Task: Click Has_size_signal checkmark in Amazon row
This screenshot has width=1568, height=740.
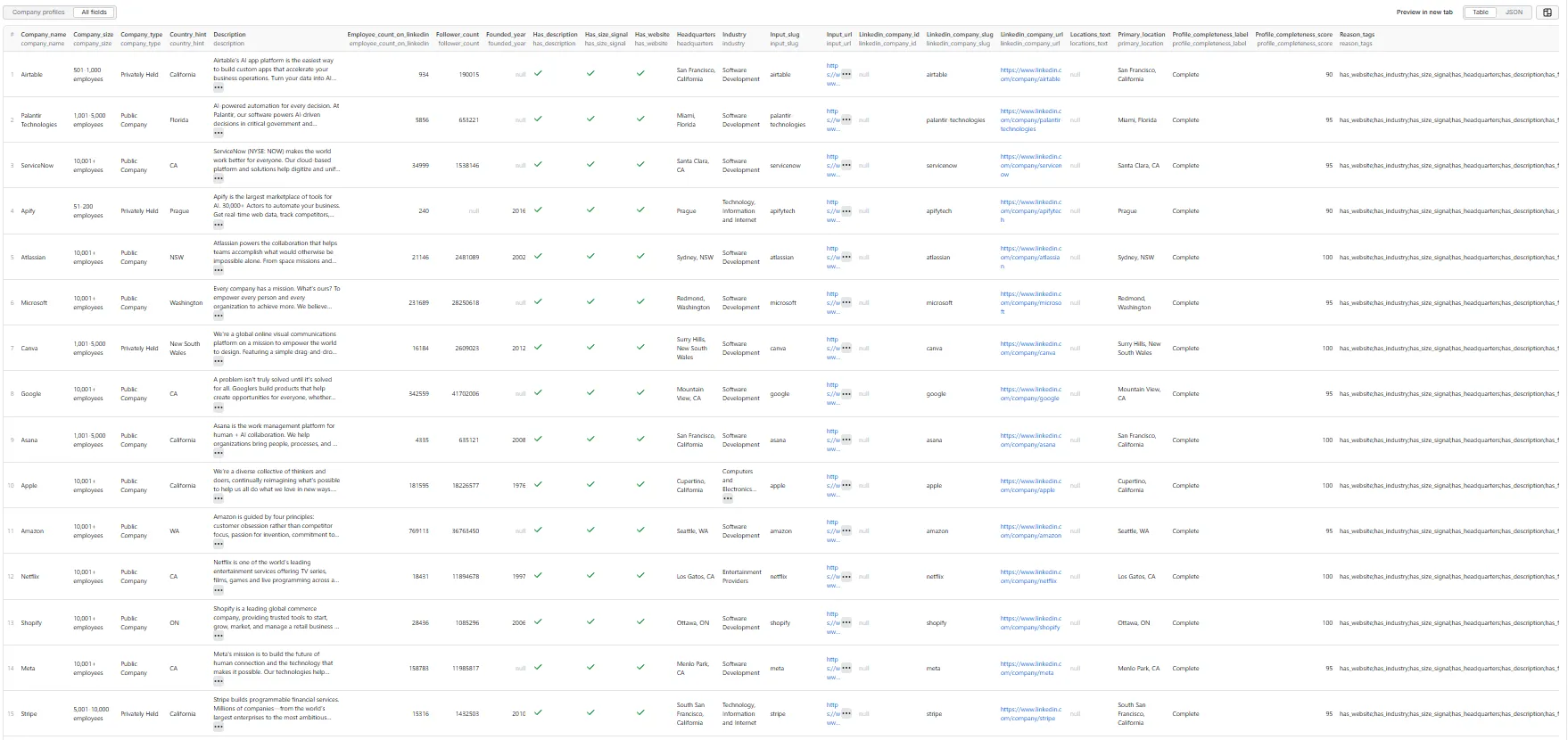Action: 590,530
